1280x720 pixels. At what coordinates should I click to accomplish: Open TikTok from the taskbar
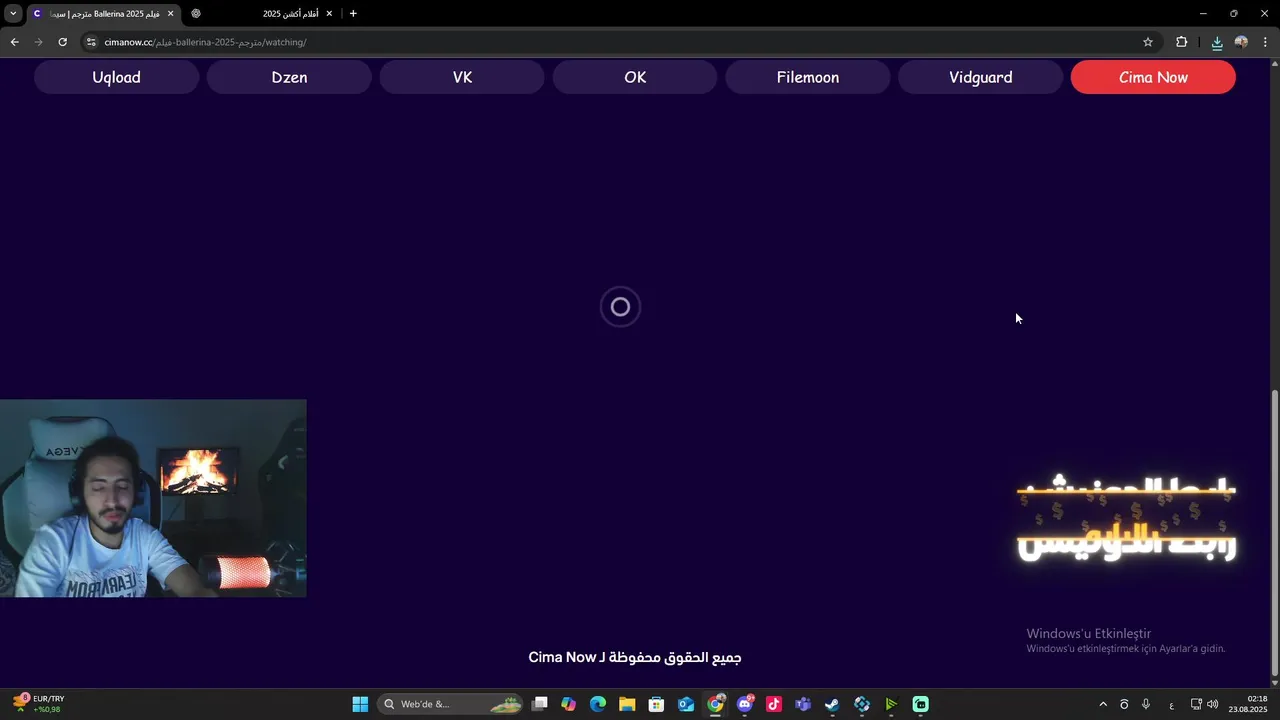pos(774,704)
